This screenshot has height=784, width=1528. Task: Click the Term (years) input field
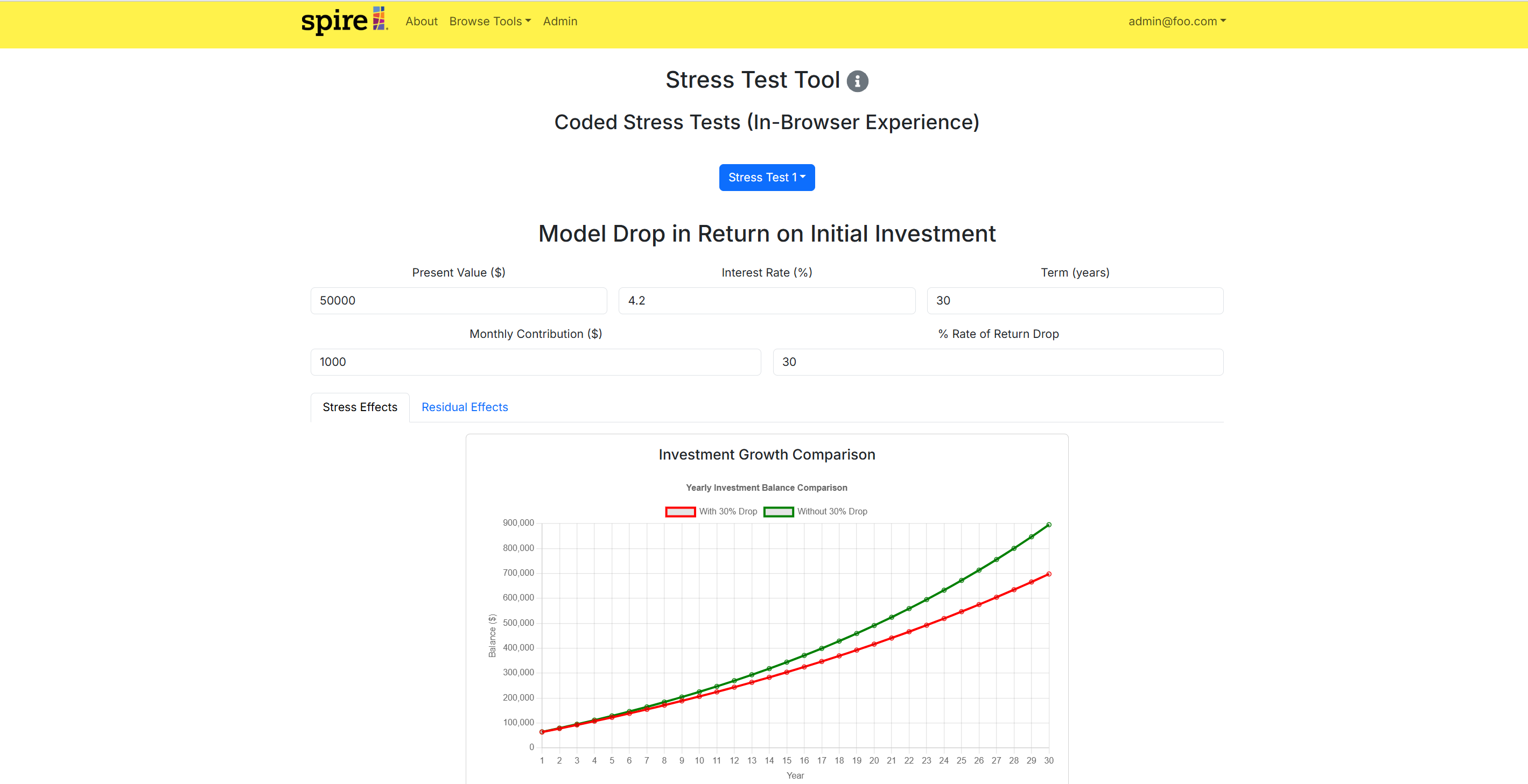coord(1075,301)
